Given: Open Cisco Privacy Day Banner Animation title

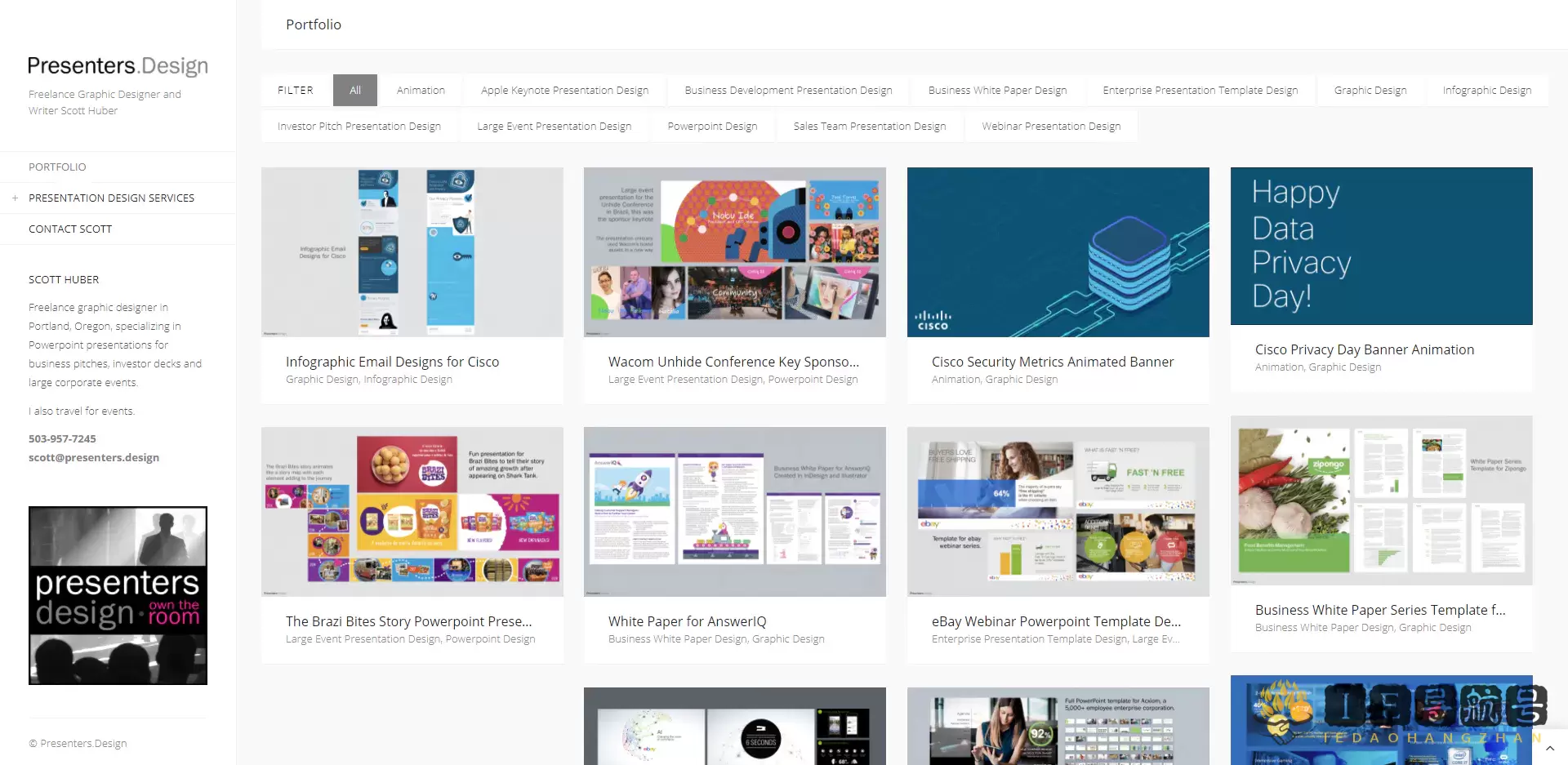Looking at the screenshot, I should click(x=1365, y=349).
